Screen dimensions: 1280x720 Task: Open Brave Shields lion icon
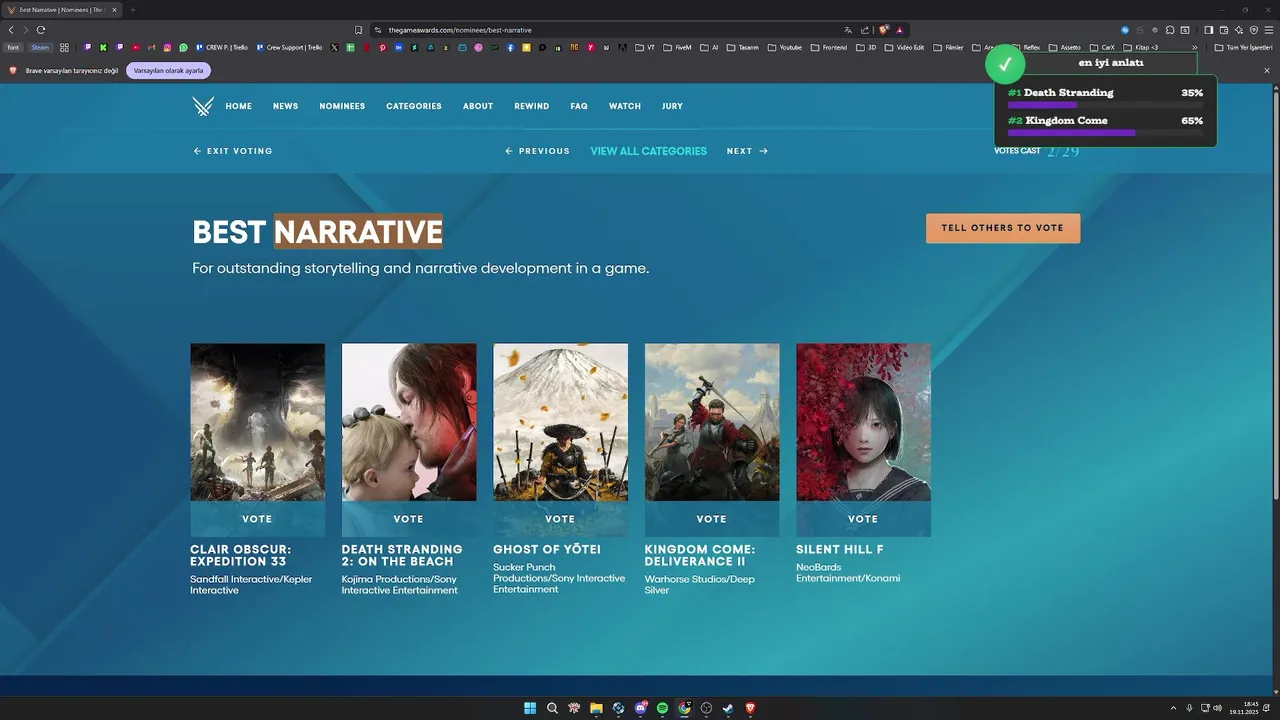[x=884, y=30]
